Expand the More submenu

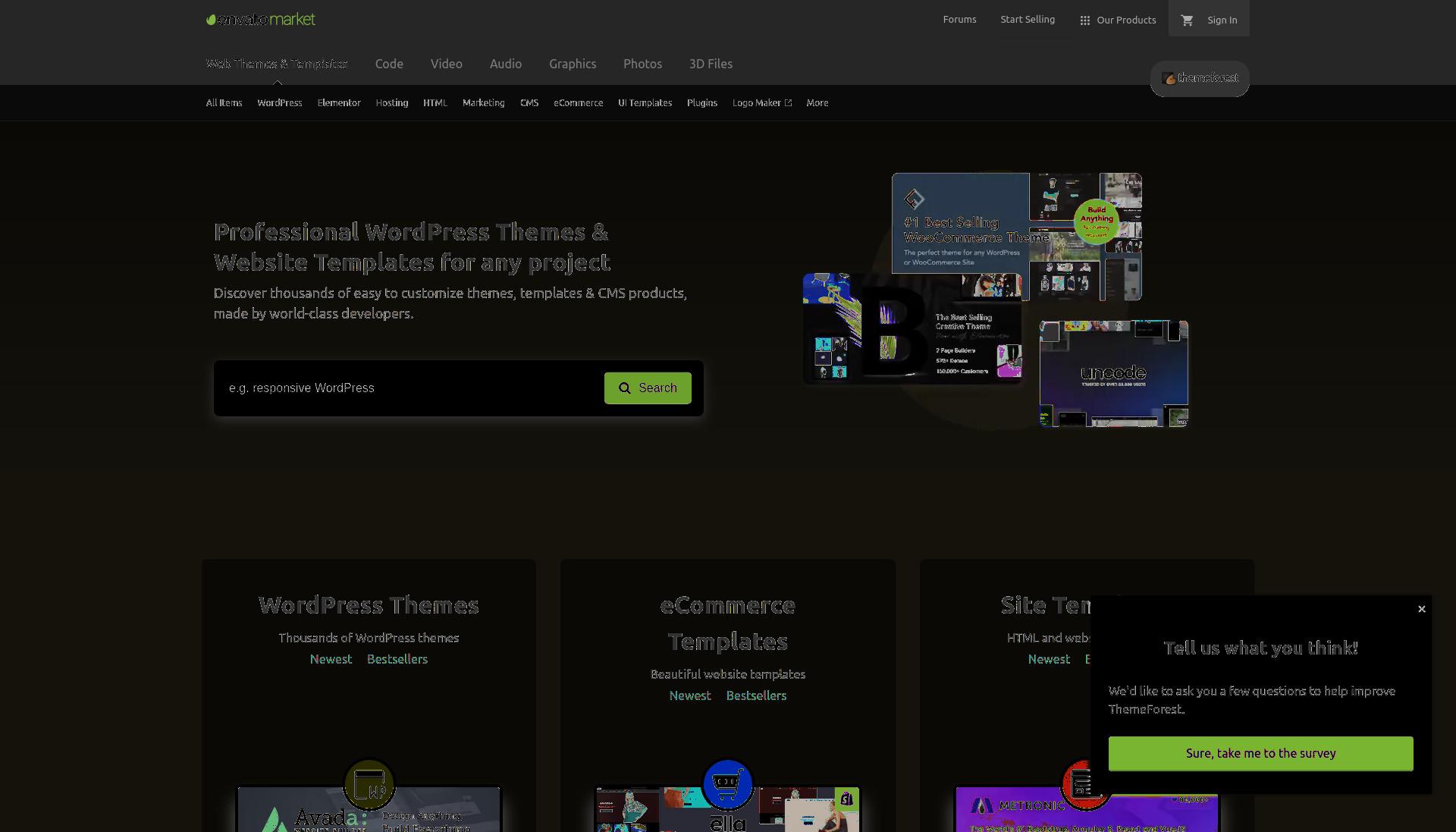point(817,103)
